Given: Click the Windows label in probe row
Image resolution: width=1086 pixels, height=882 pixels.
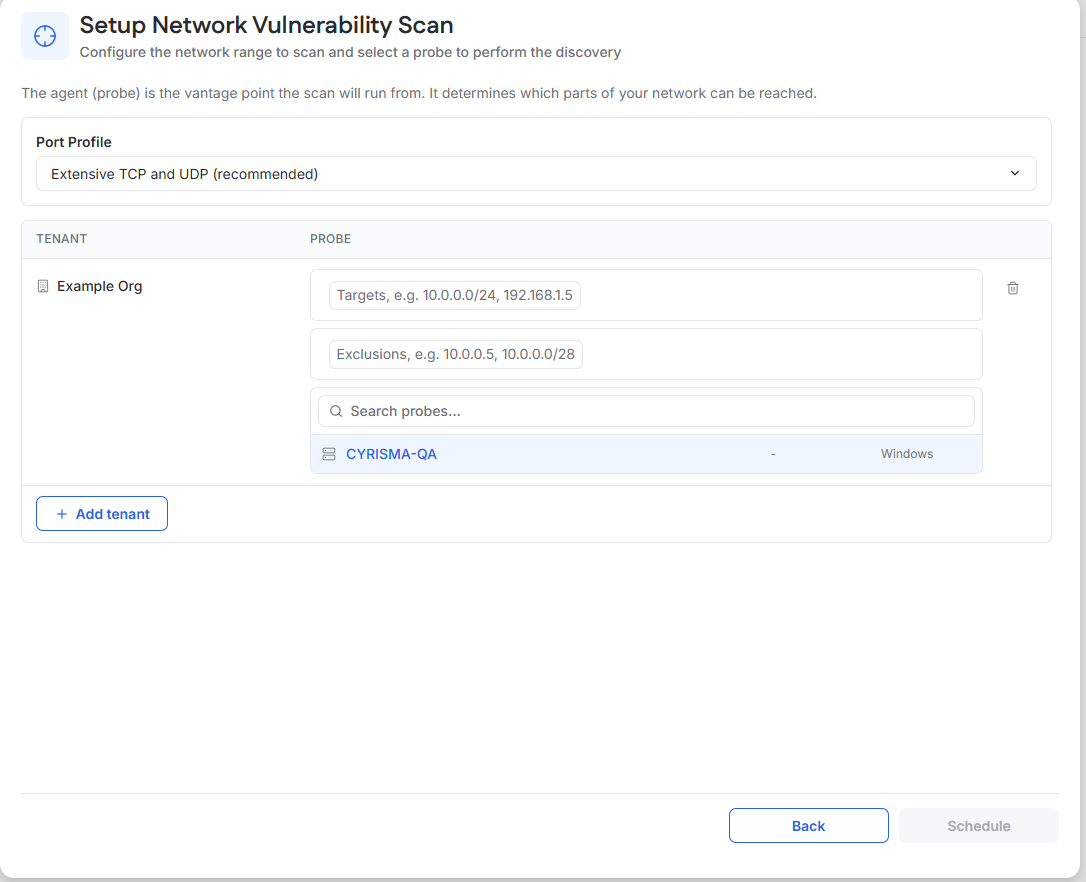Looking at the screenshot, I should (x=907, y=454).
